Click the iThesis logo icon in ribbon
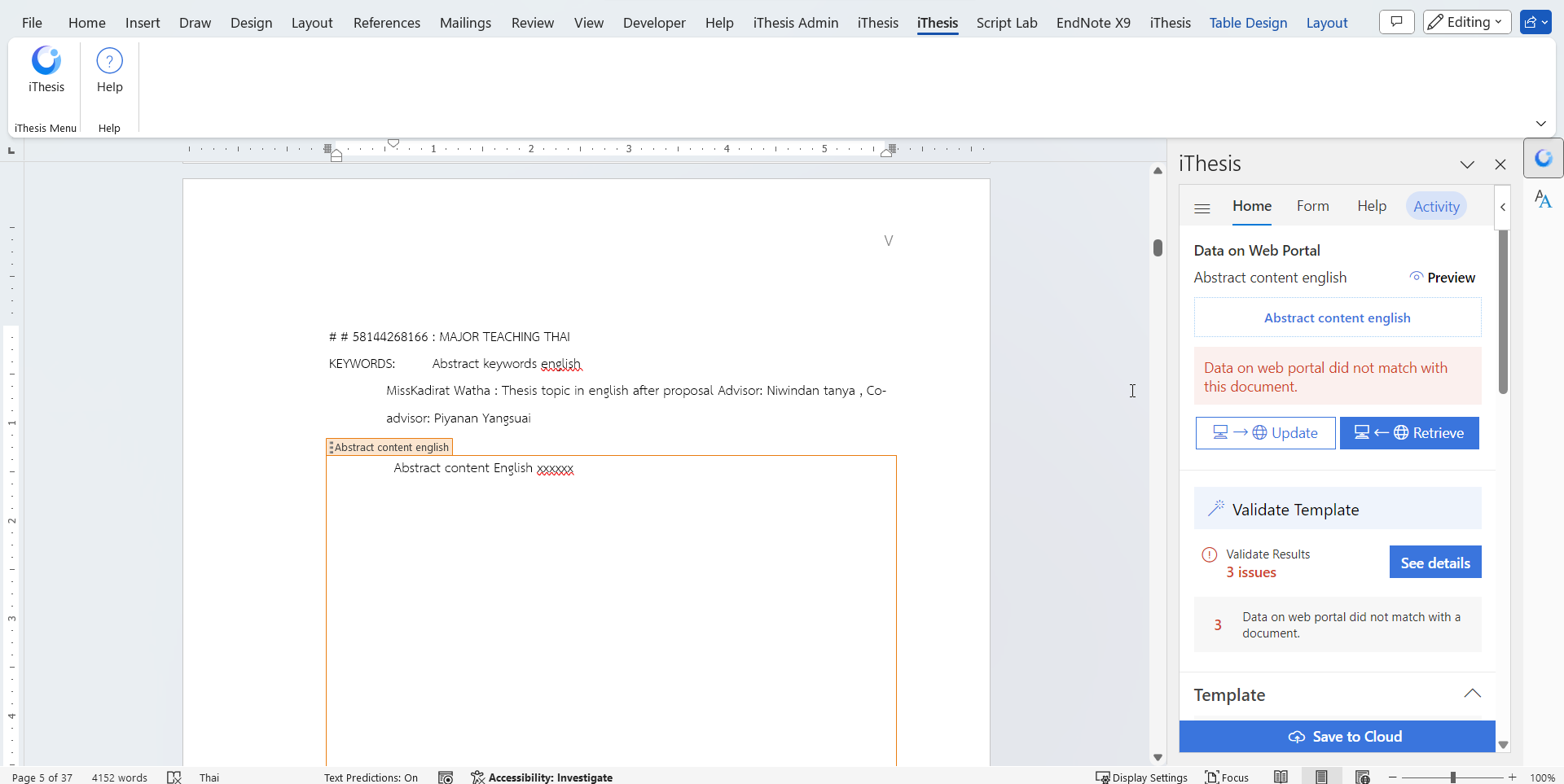The width and height of the screenshot is (1564, 784). pyautogui.click(x=46, y=61)
